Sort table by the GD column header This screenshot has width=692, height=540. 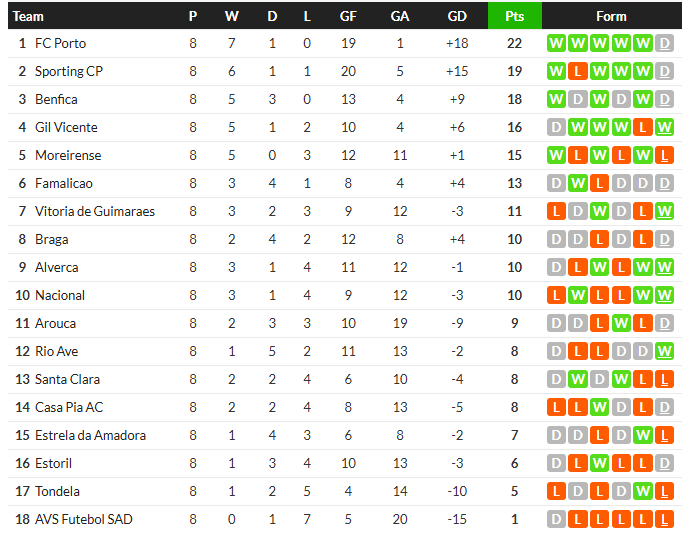pos(457,16)
